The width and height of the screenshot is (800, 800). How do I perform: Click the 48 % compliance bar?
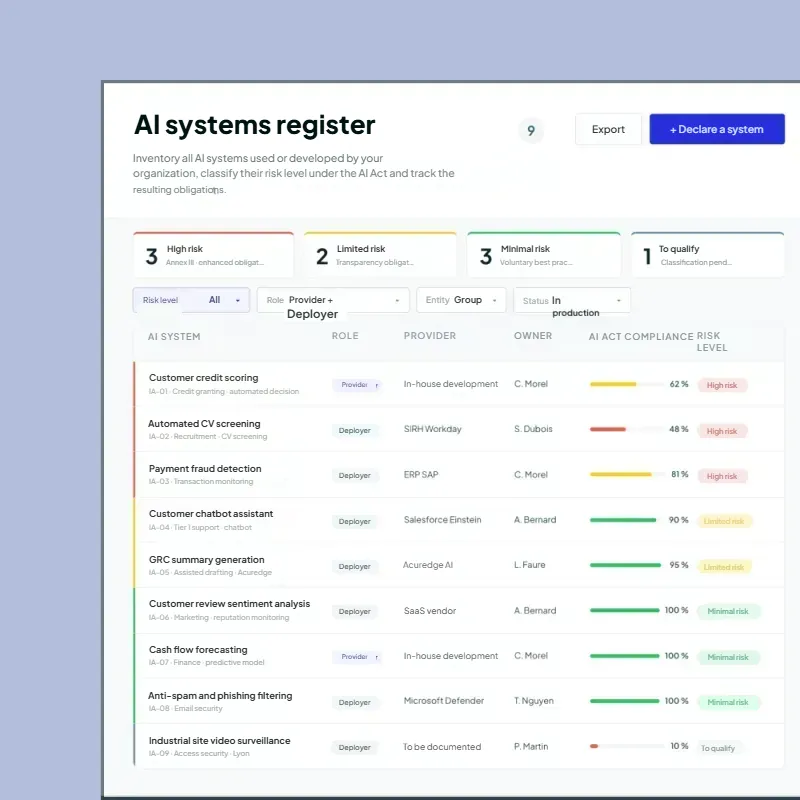point(626,429)
